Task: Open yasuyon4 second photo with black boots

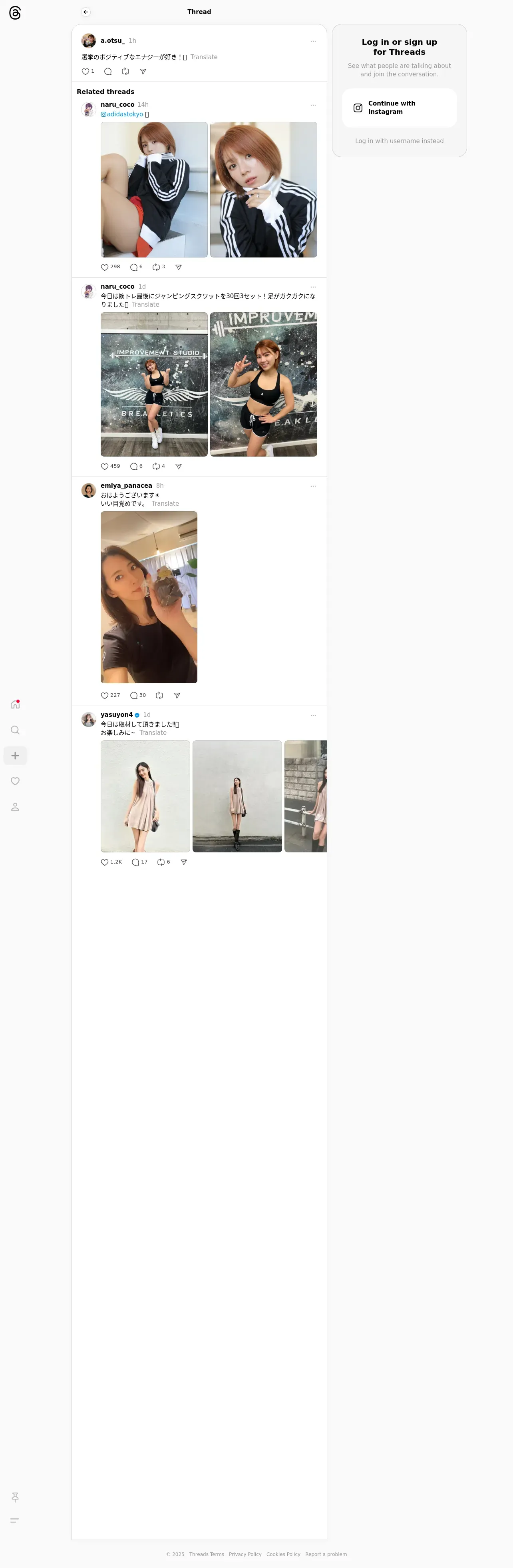Action: [x=237, y=797]
